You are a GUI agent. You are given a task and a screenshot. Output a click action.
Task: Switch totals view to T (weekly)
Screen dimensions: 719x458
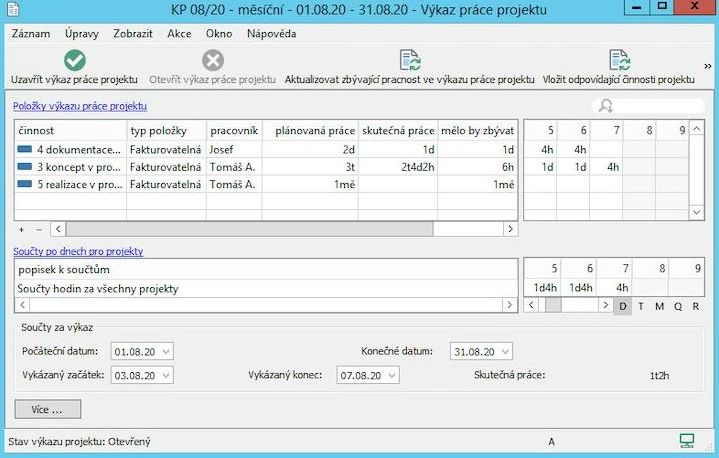pos(641,305)
